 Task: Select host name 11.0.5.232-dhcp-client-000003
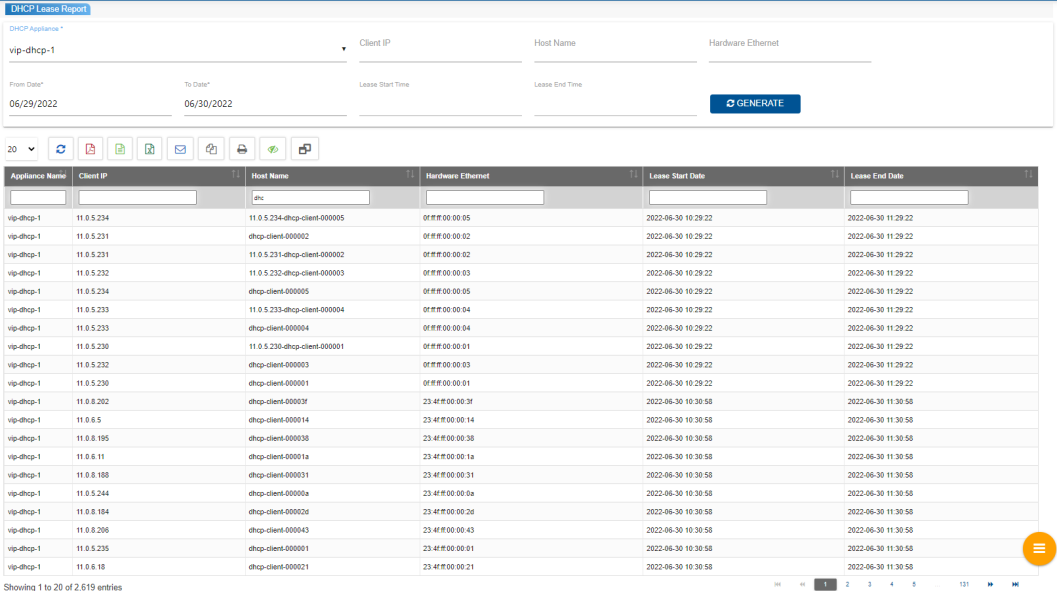[297, 274]
